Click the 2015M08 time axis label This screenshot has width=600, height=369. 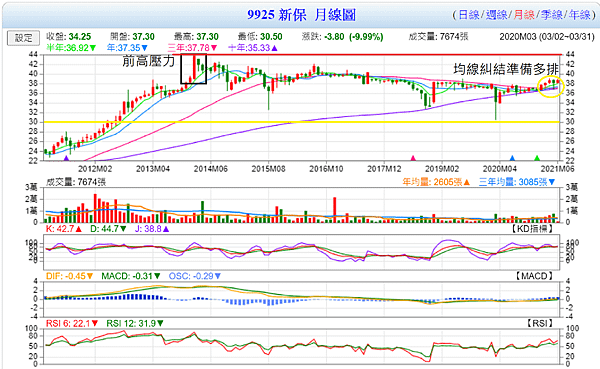pos(269,169)
